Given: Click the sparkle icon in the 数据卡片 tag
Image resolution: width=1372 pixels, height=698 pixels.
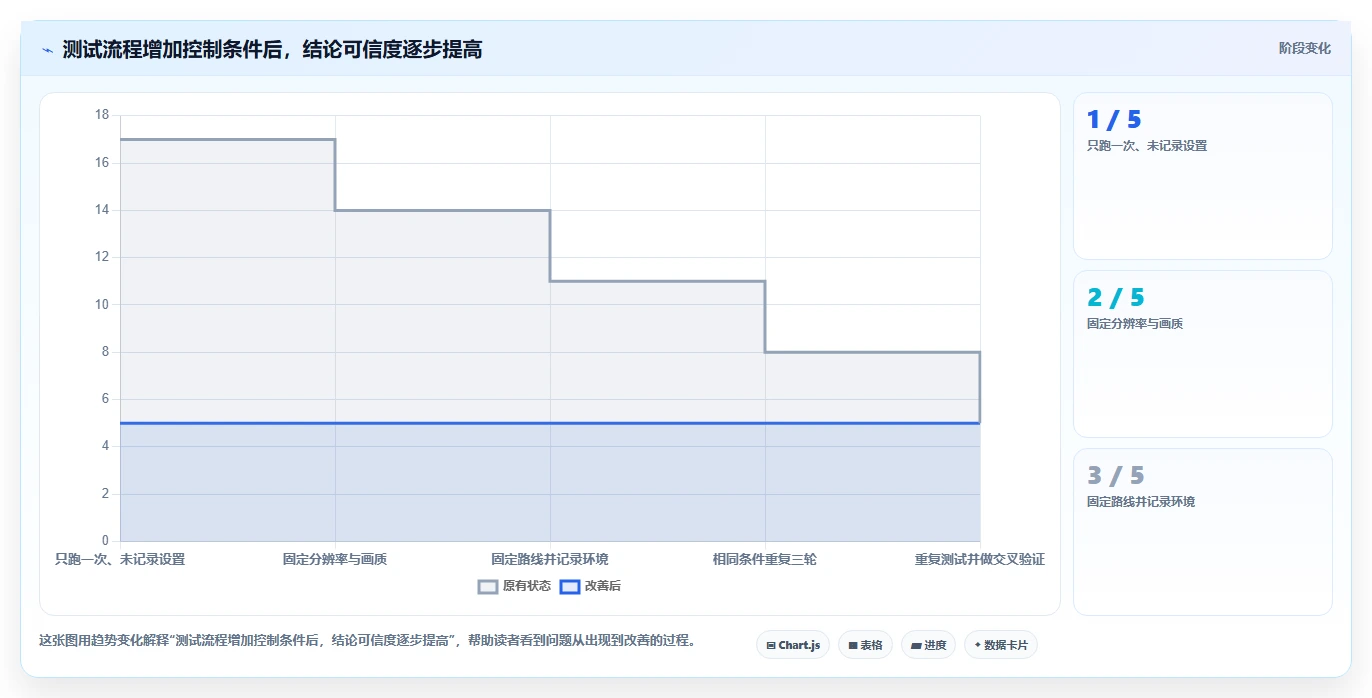Looking at the screenshot, I should pyautogui.click(x=978, y=645).
